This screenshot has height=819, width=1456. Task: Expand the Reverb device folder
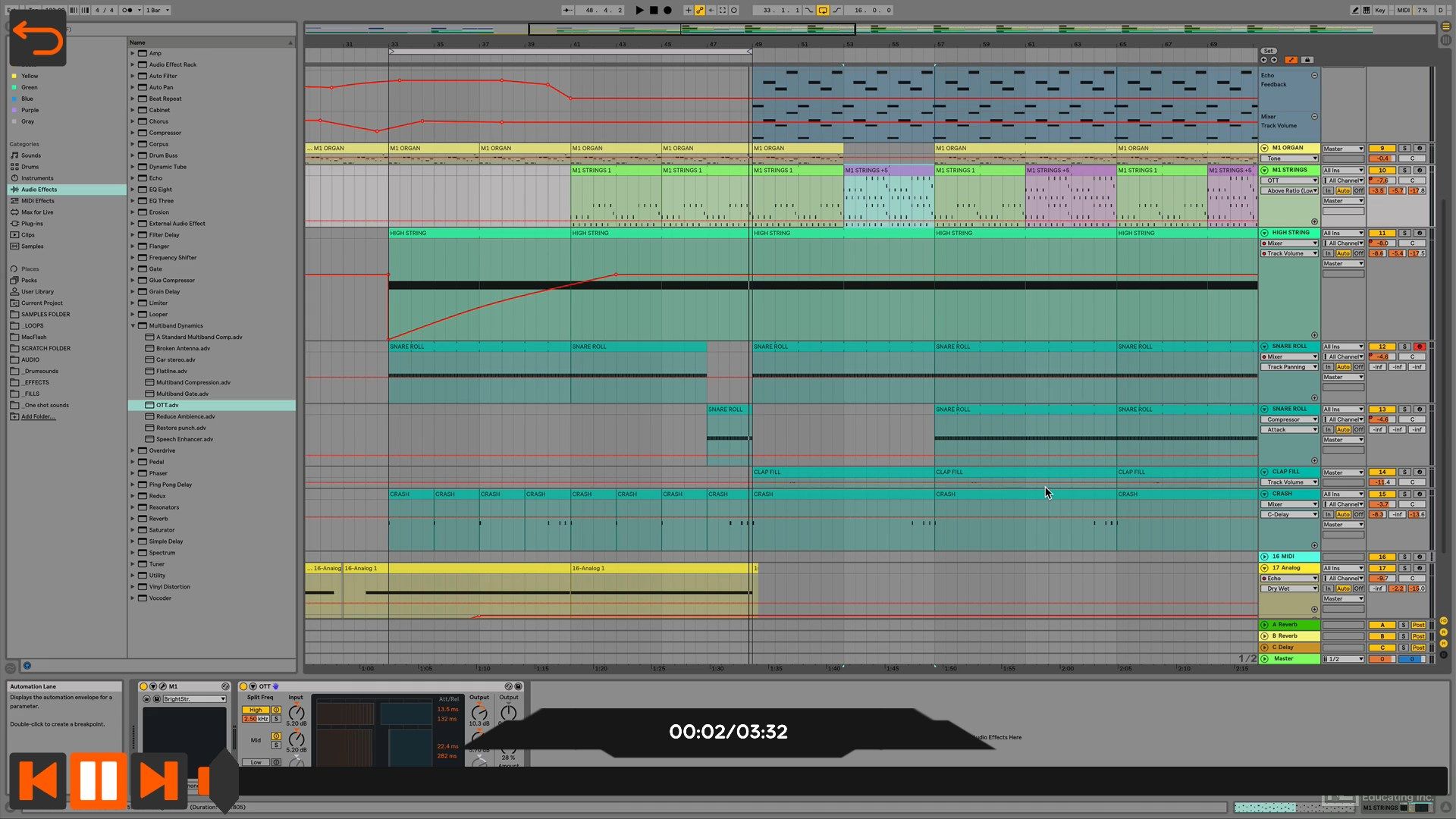tap(133, 519)
